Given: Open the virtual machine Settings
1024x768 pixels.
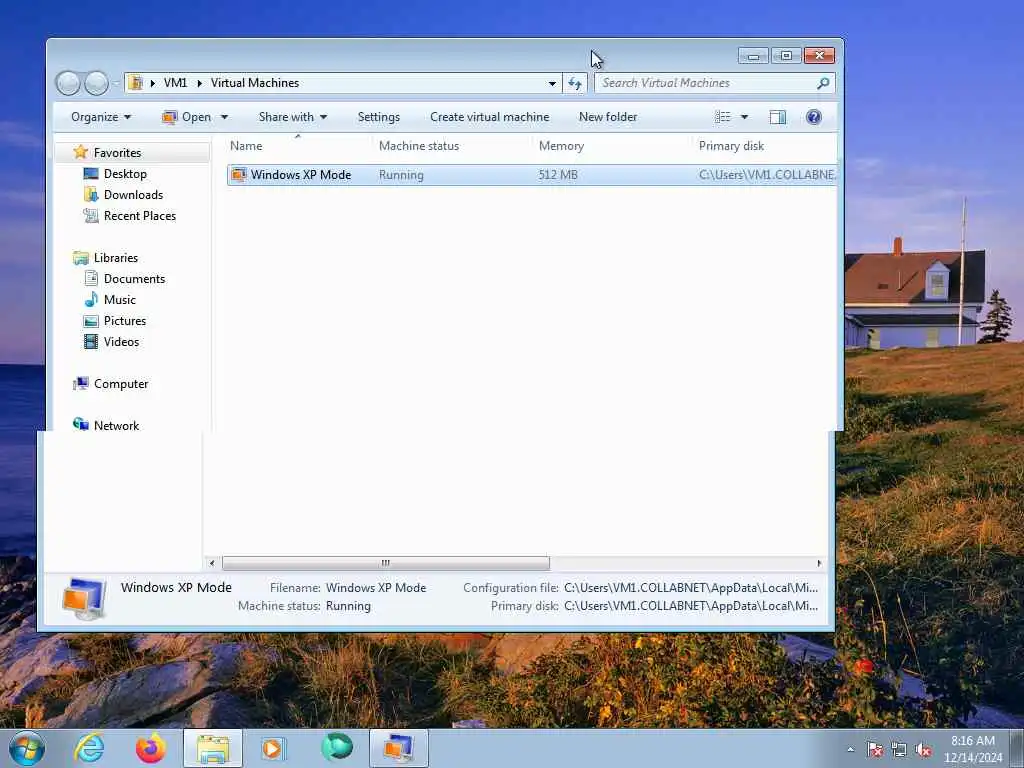Looking at the screenshot, I should [379, 117].
